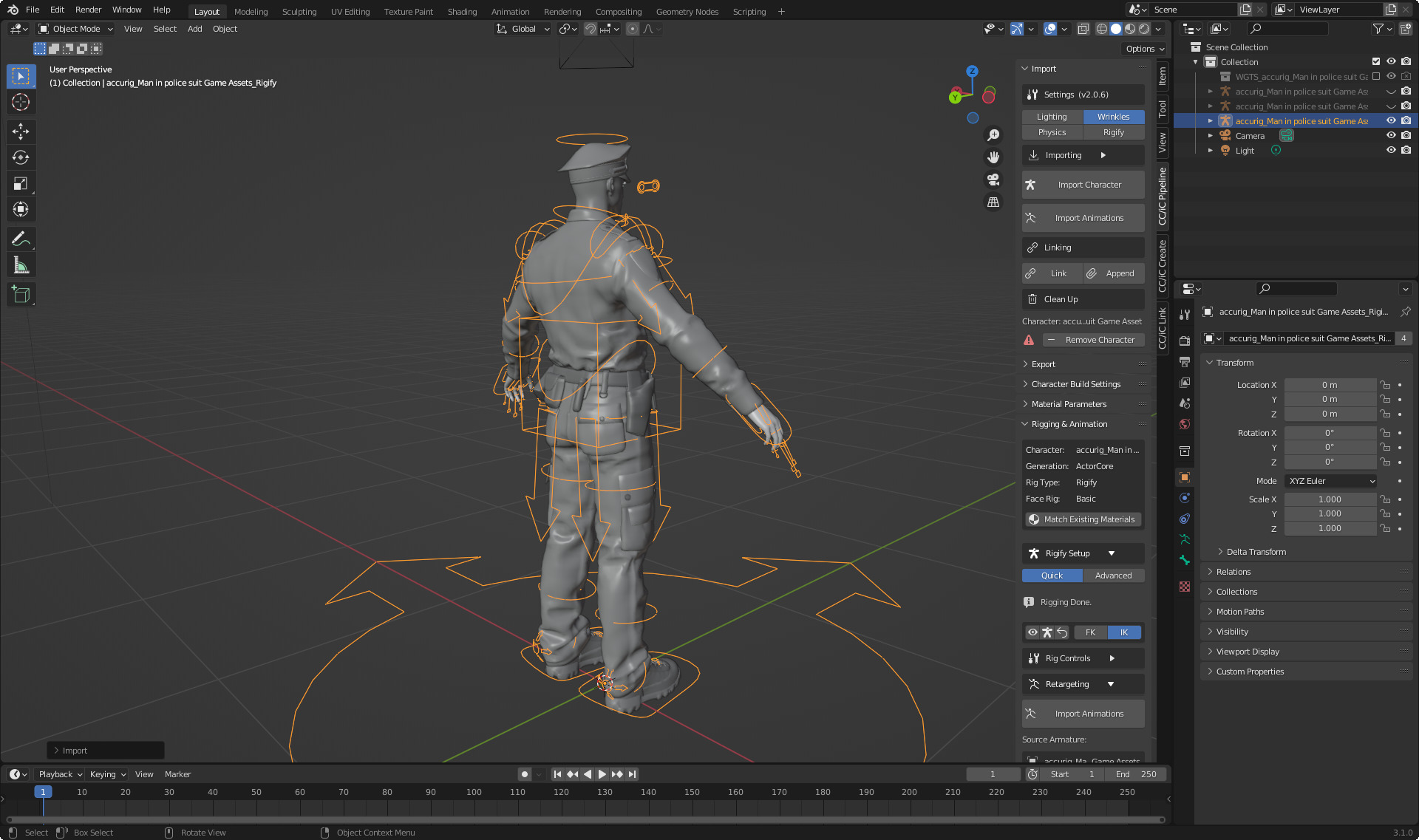Select the Quick rigify setup mode
This screenshot has width=1419, height=840.
[x=1052, y=576]
